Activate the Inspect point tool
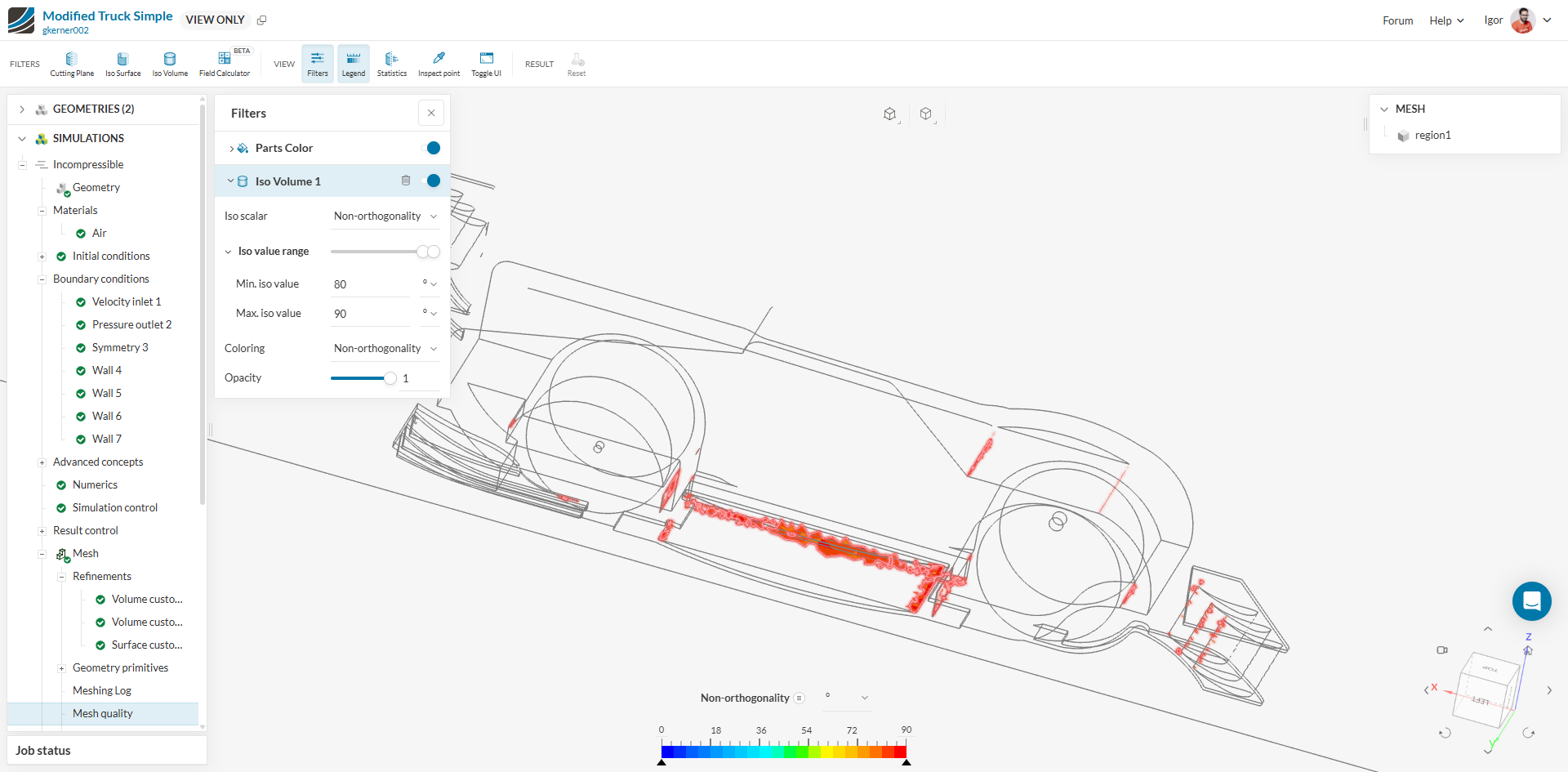 [x=439, y=64]
